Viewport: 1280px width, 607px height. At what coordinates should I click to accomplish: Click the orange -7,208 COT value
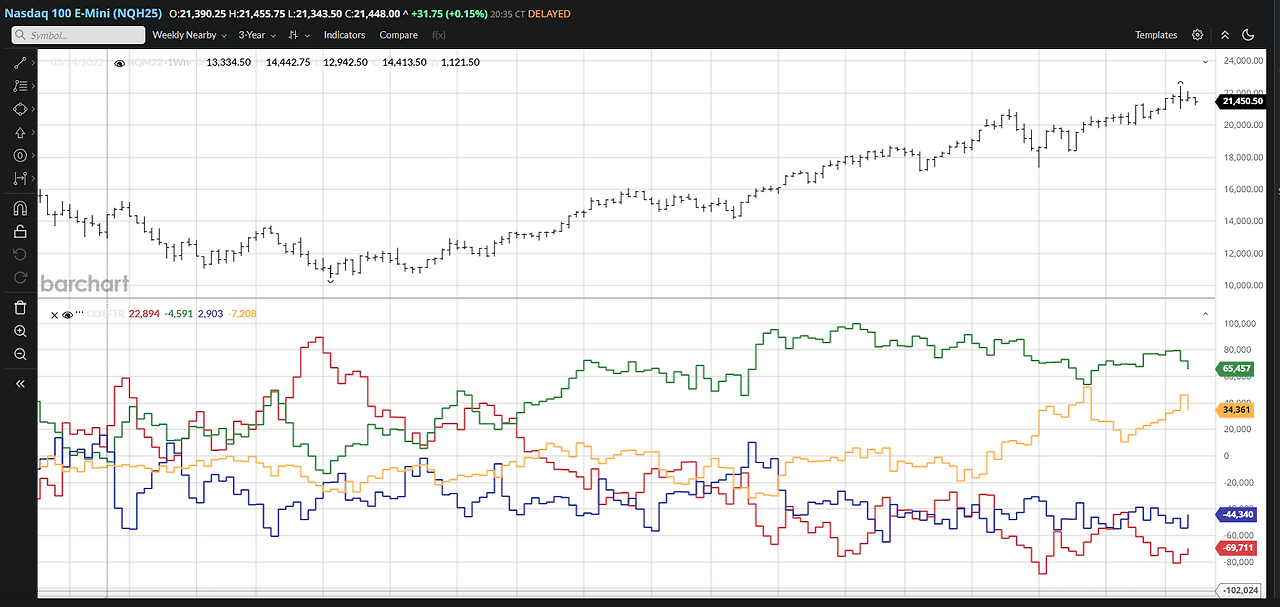click(242, 314)
